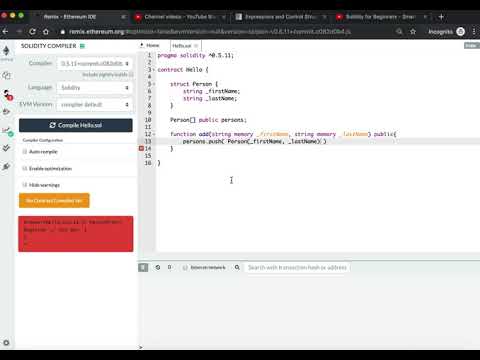The image size is (480, 360).
Task: Switch to Remix - Ethereum IDE browser tab
Action: pos(70,17)
